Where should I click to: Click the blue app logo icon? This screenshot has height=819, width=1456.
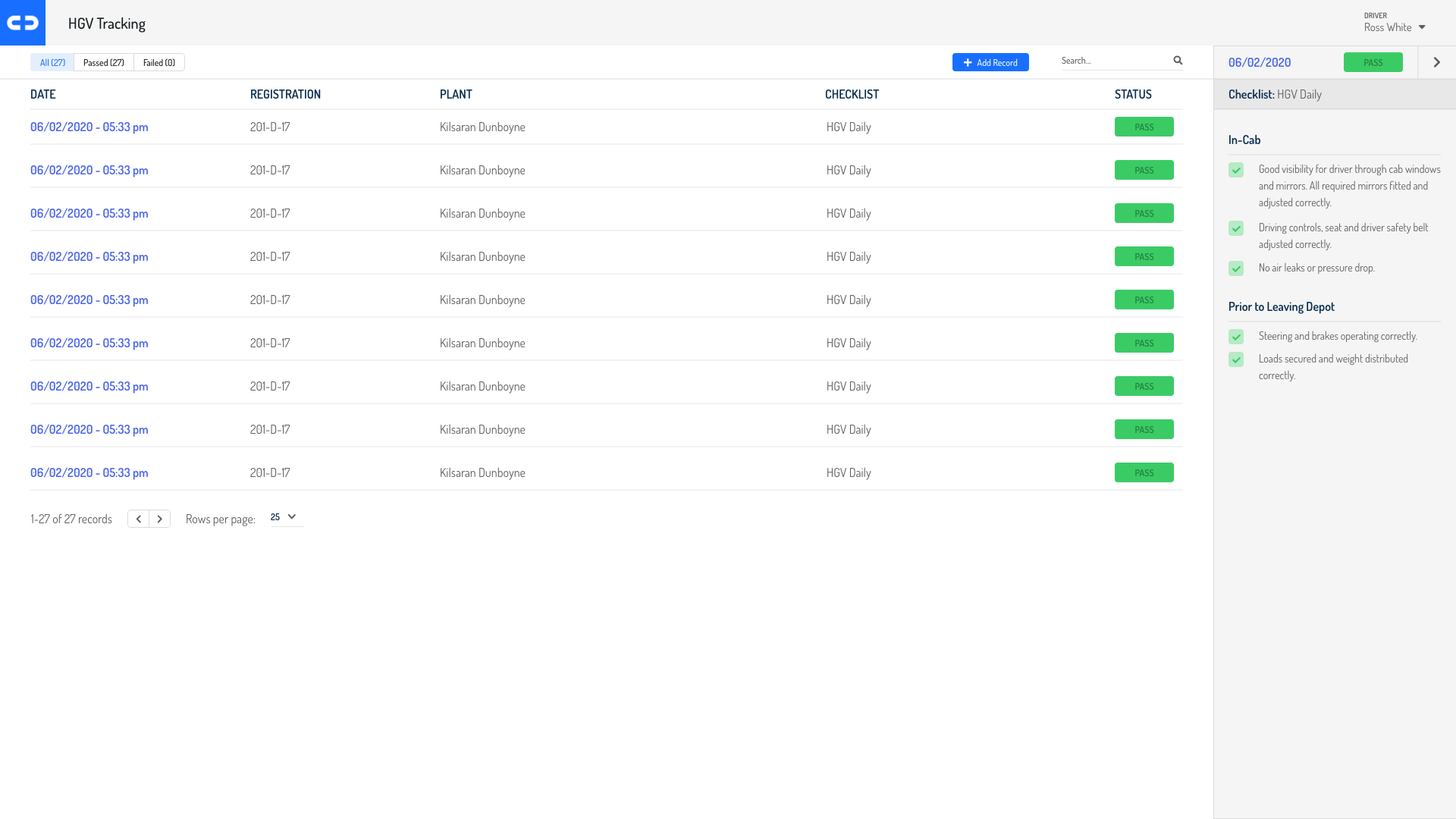point(23,23)
